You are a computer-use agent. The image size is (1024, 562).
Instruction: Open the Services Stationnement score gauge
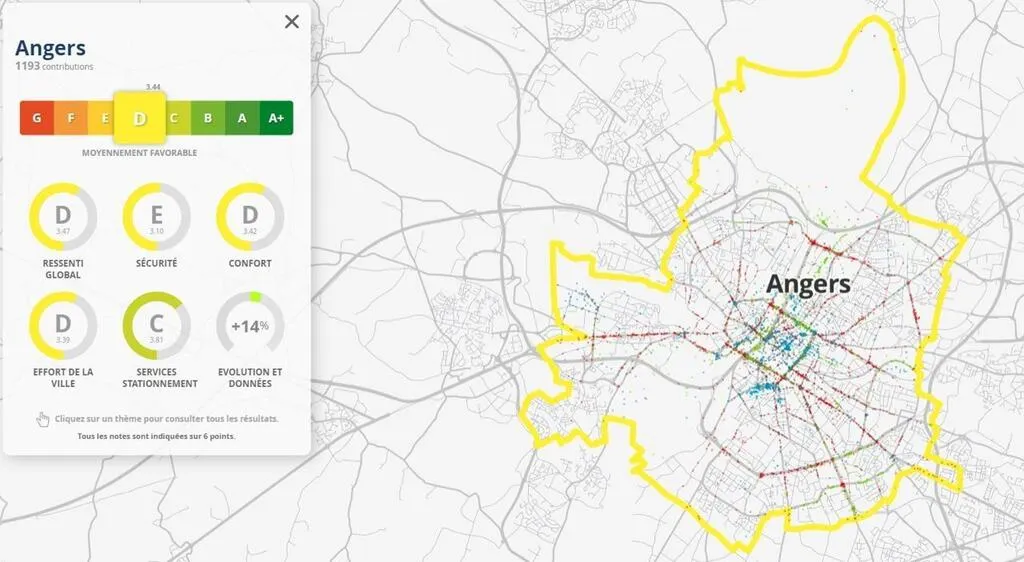click(x=157, y=325)
